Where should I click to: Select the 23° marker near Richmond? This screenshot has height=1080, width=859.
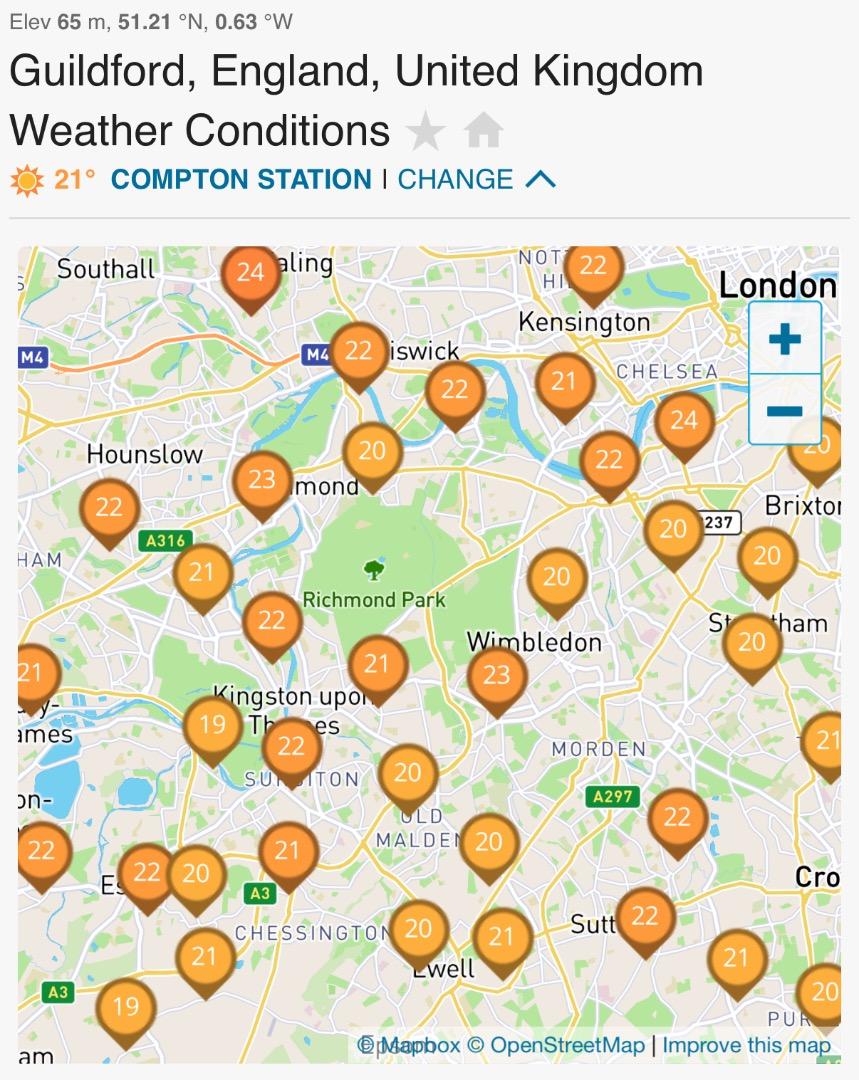pyautogui.click(x=262, y=484)
